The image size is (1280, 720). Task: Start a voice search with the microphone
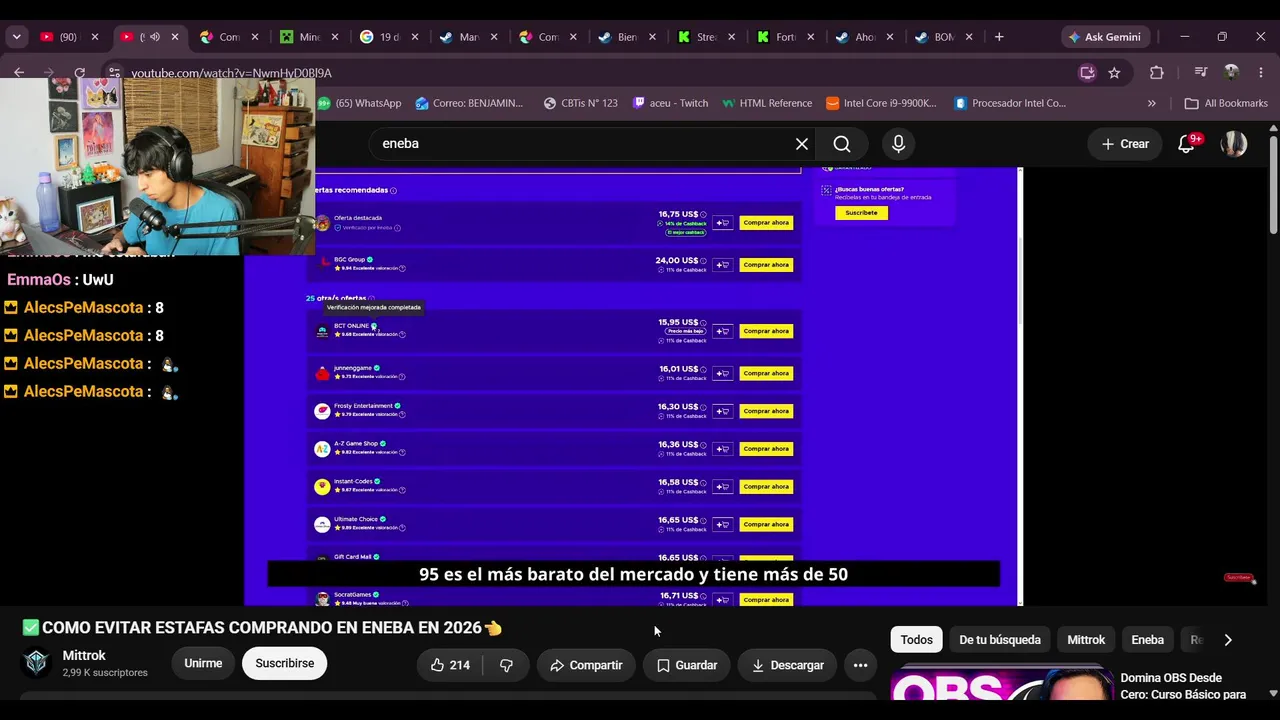point(898,143)
